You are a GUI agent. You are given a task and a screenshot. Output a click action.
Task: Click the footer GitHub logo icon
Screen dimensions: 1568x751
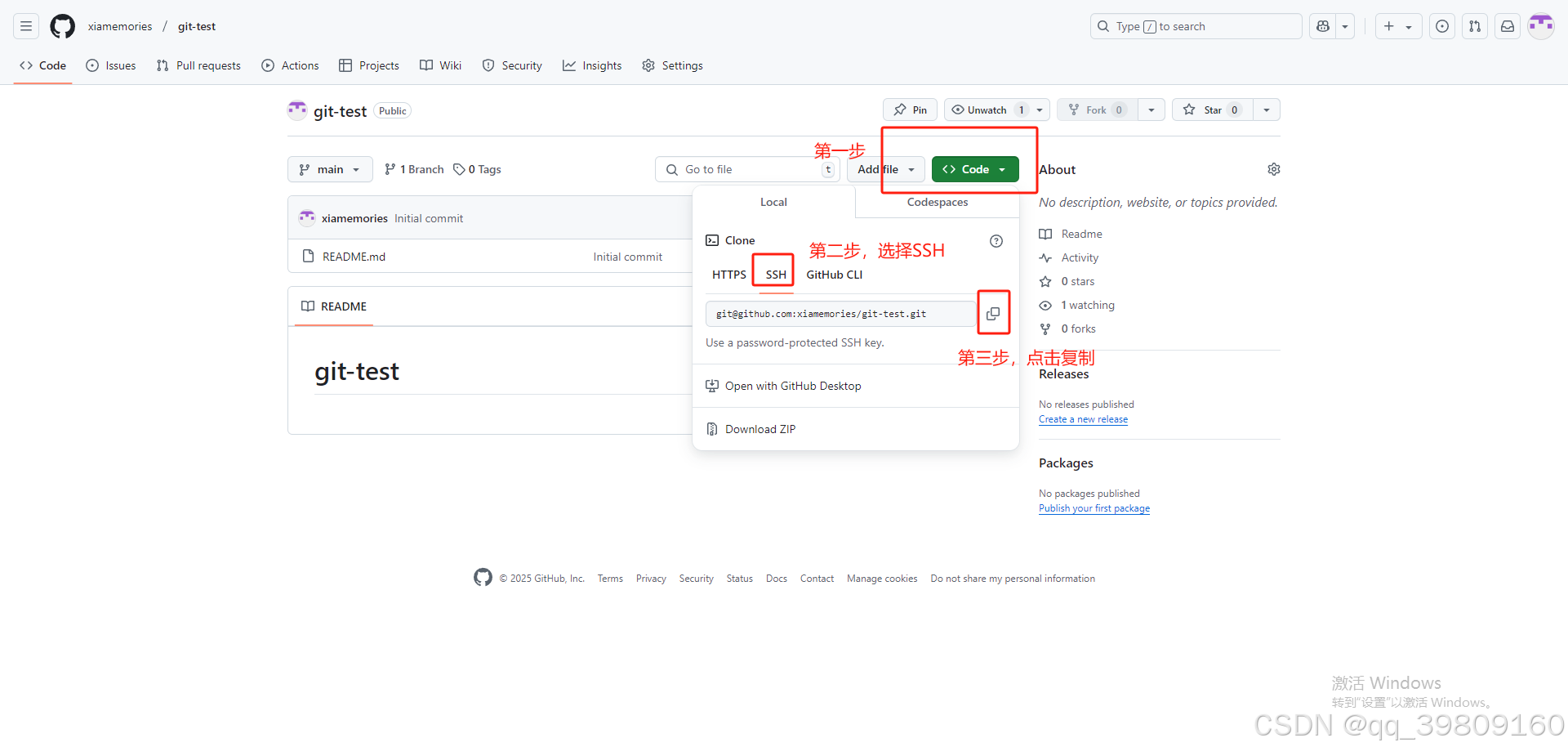click(x=483, y=578)
